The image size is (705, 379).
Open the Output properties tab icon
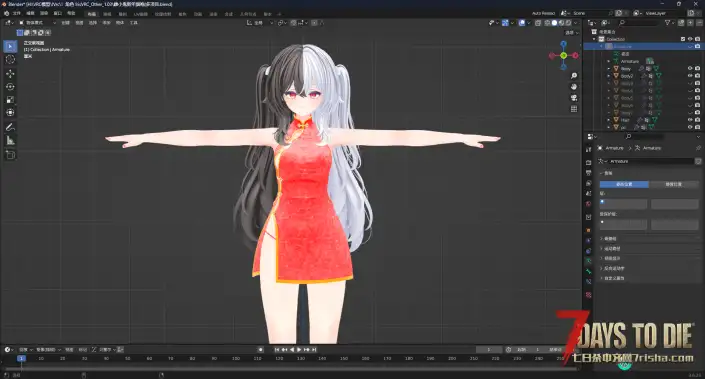(x=589, y=173)
